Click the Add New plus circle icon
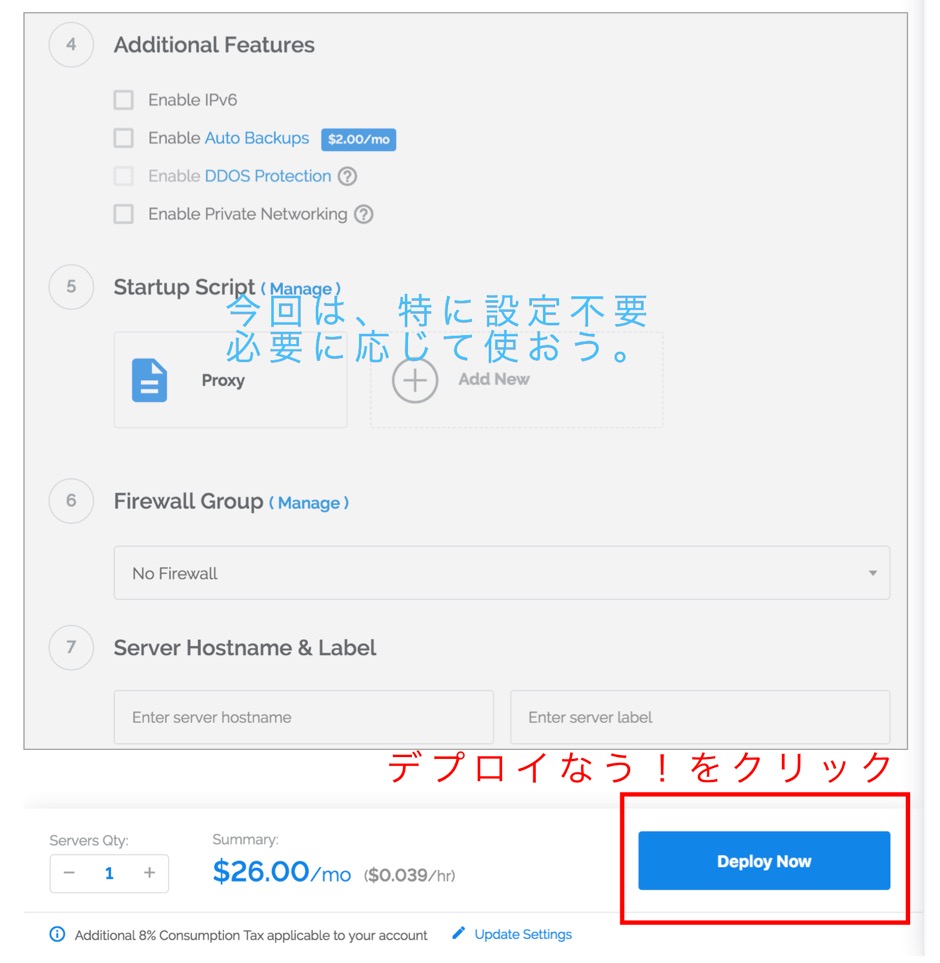 tap(415, 381)
